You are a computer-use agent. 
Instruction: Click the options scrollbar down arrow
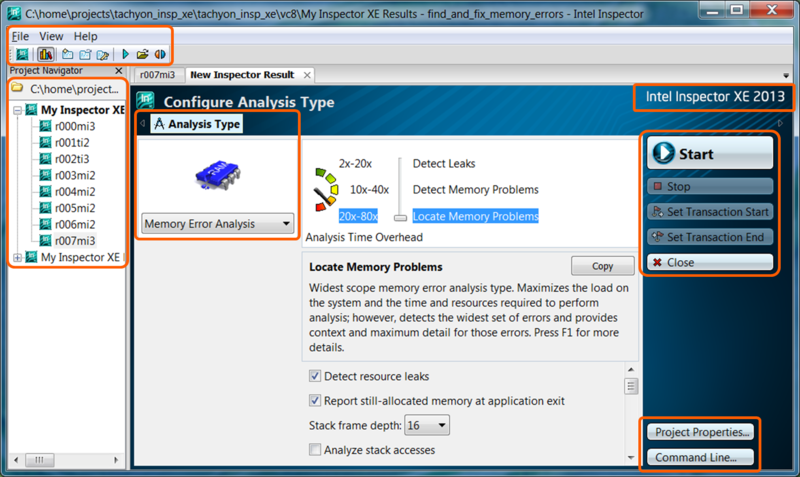pyautogui.click(x=631, y=458)
